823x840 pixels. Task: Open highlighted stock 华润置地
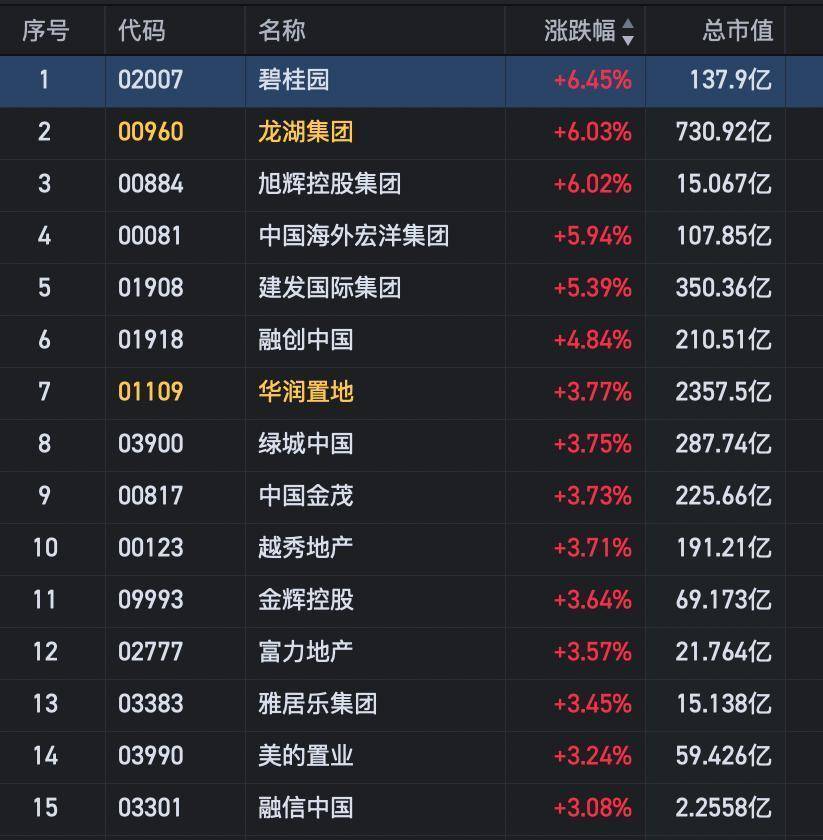click(305, 392)
